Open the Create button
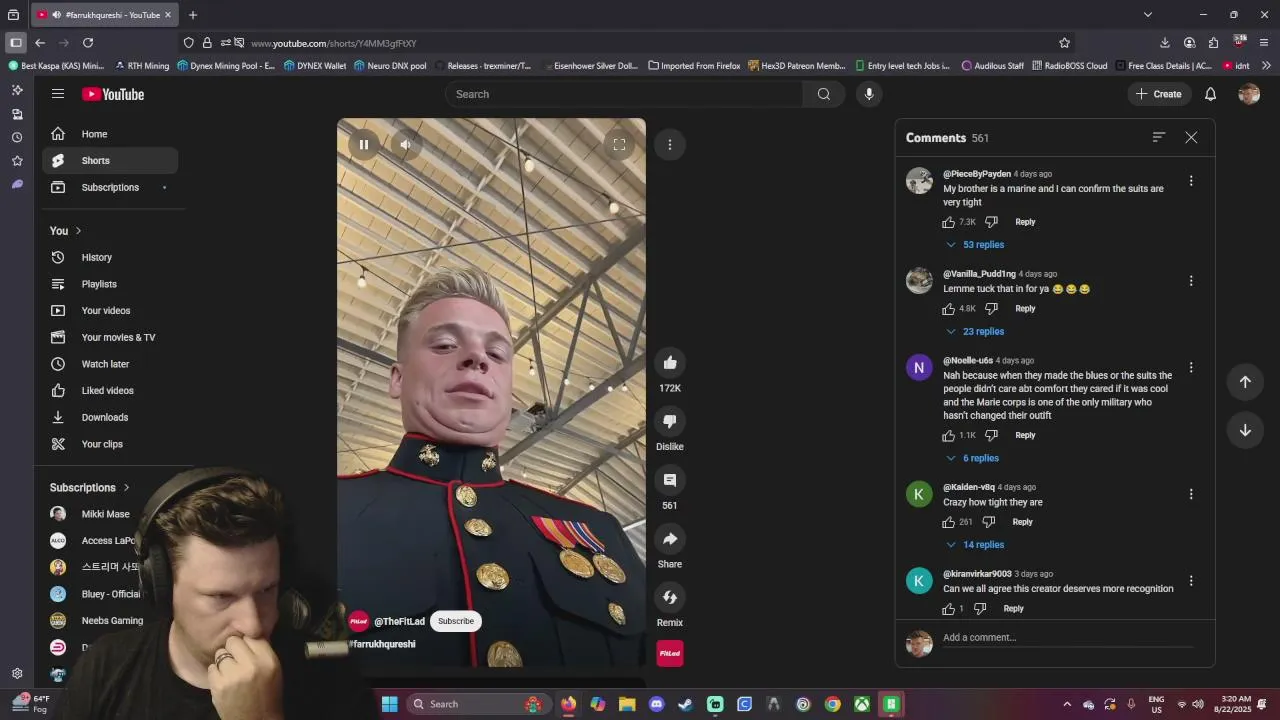The height and width of the screenshot is (720, 1280). (1158, 94)
